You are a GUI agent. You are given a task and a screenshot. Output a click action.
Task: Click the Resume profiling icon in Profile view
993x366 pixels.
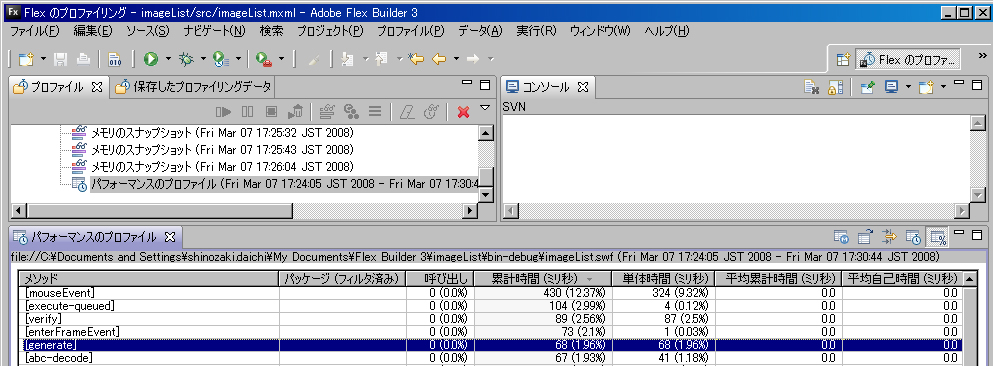click(223, 112)
